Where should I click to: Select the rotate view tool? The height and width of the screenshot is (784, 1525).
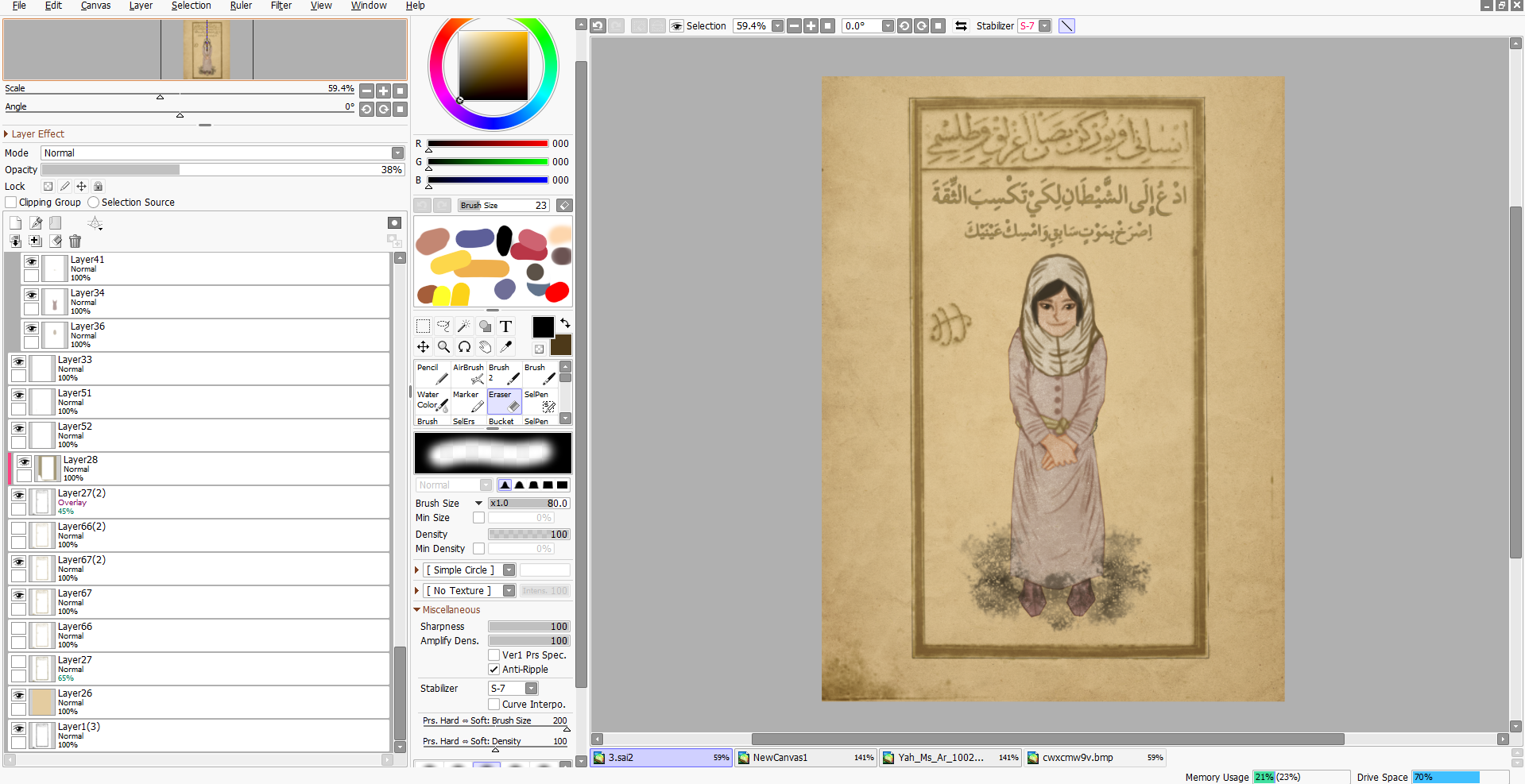pyautogui.click(x=464, y=347)
